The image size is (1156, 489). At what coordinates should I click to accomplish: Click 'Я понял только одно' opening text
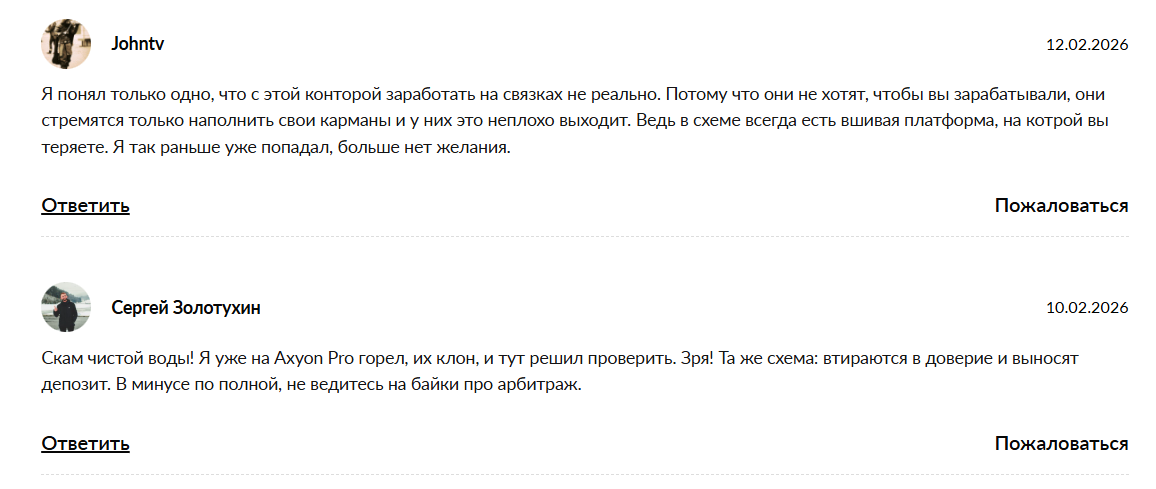pyautogui.click(x=124, y=95)
